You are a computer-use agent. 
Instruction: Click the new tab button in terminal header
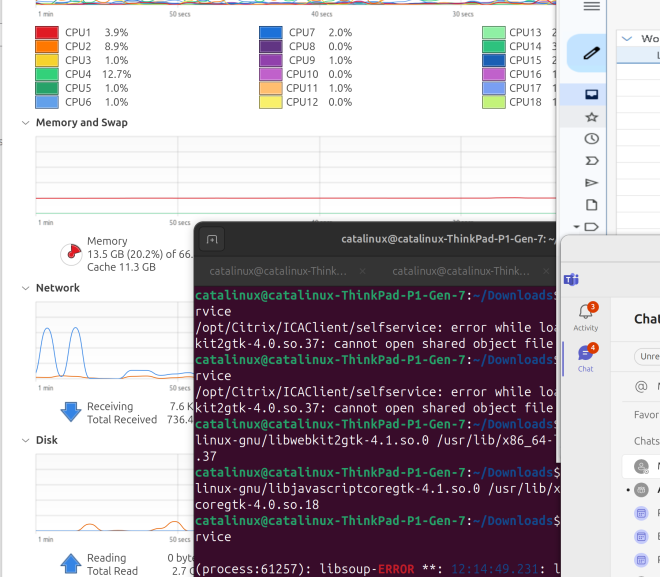tap(212, 239)
